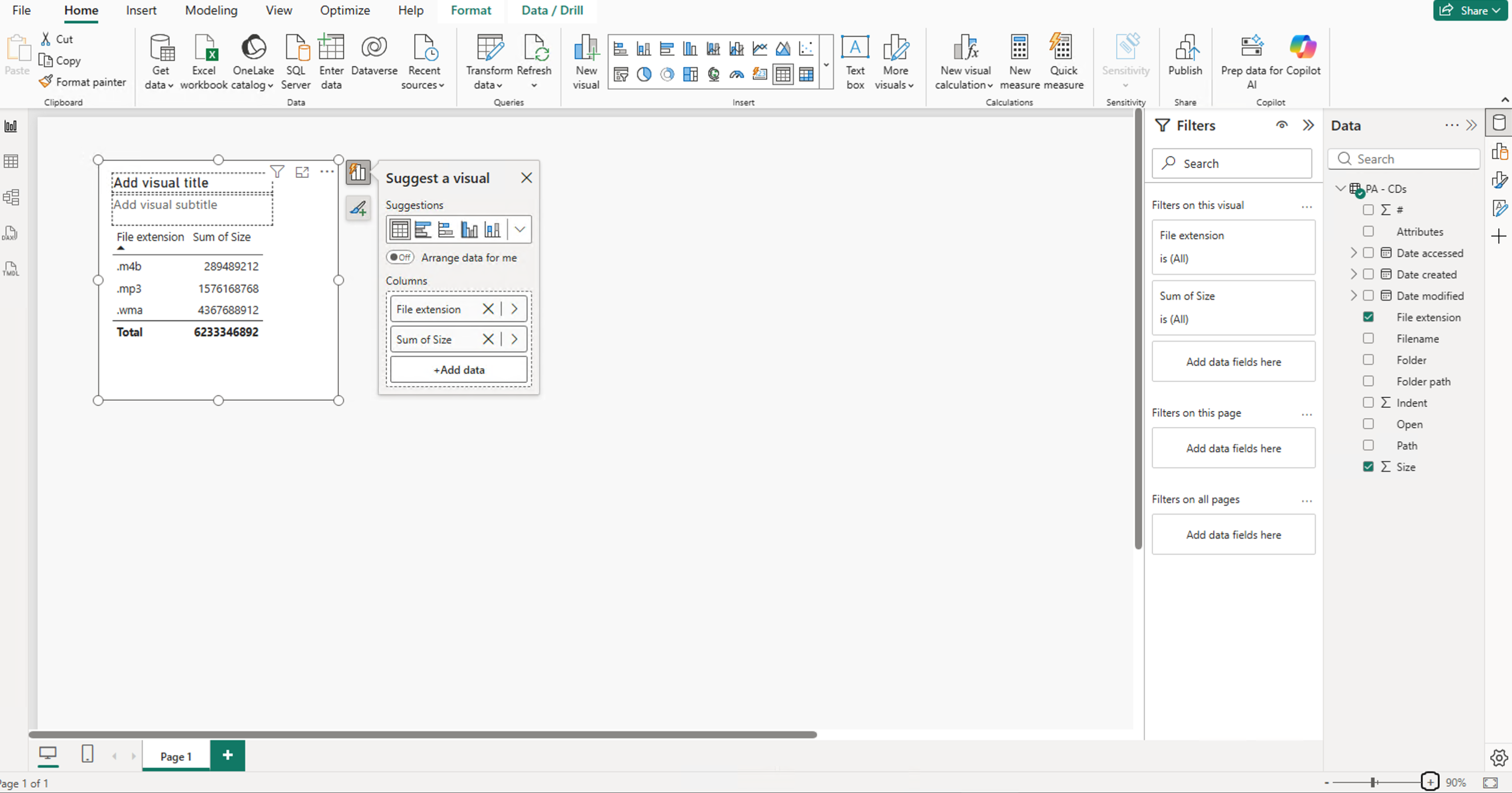The height and width of the screenshot is (793, 1512).
Task: Activate Focus mode on the table visual
Action: (x=302, y=172)
